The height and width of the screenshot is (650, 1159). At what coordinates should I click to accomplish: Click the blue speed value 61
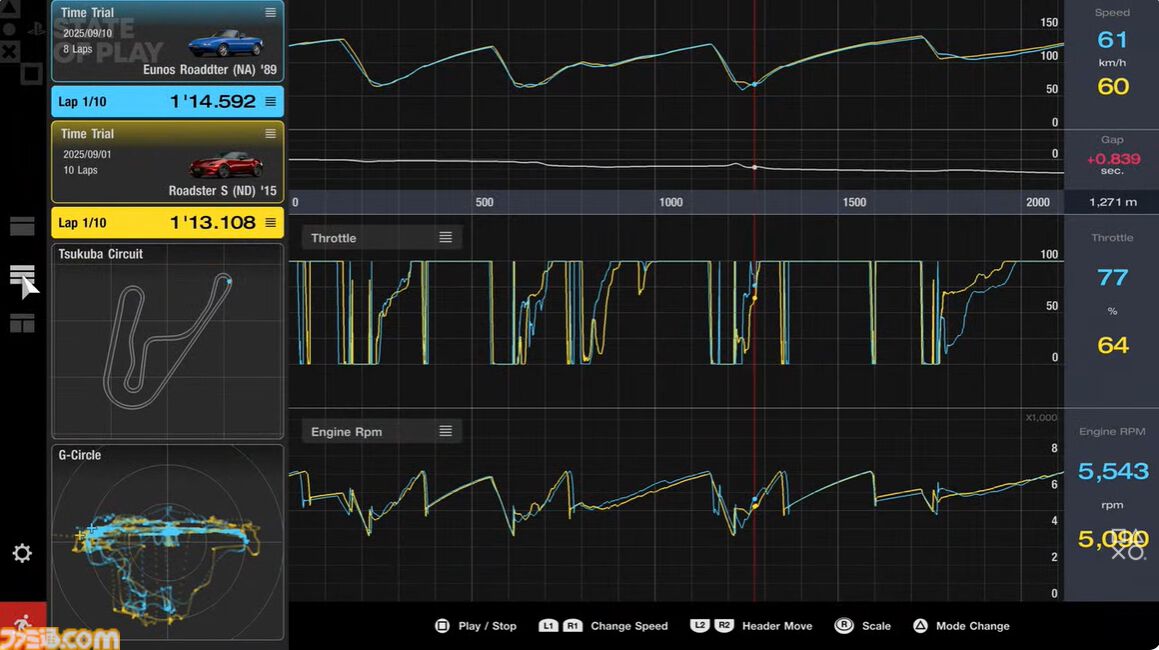tap(1112, 39)
